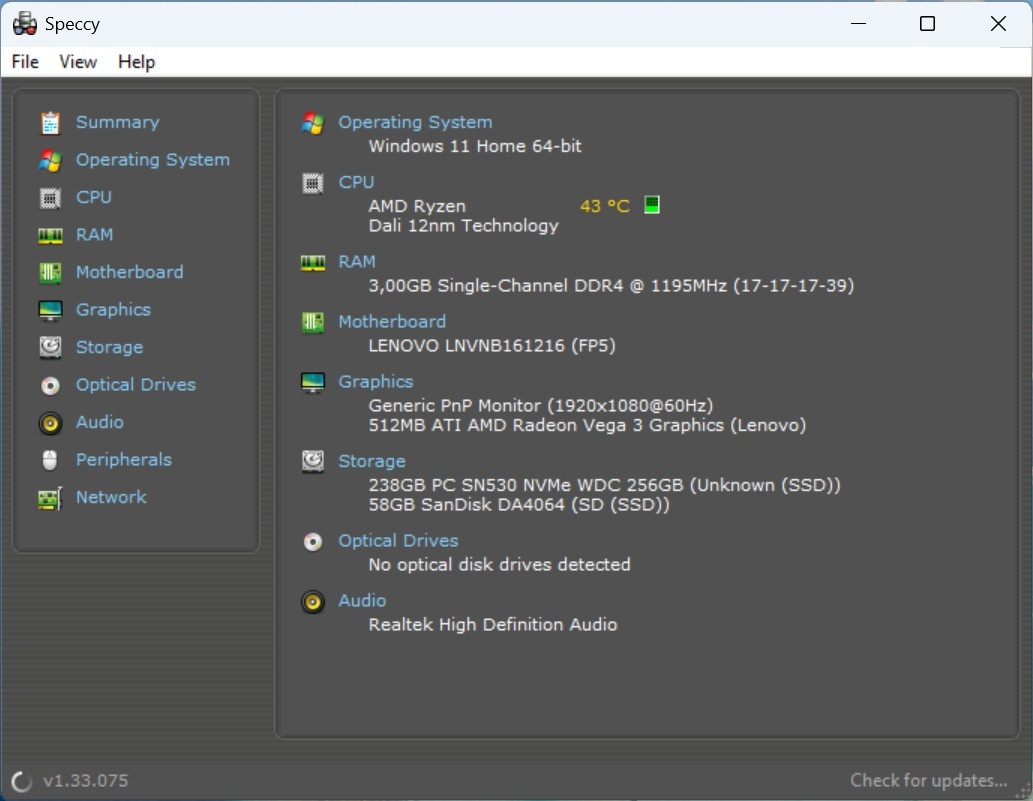
Task: Open the File menu
Action: 24,62
